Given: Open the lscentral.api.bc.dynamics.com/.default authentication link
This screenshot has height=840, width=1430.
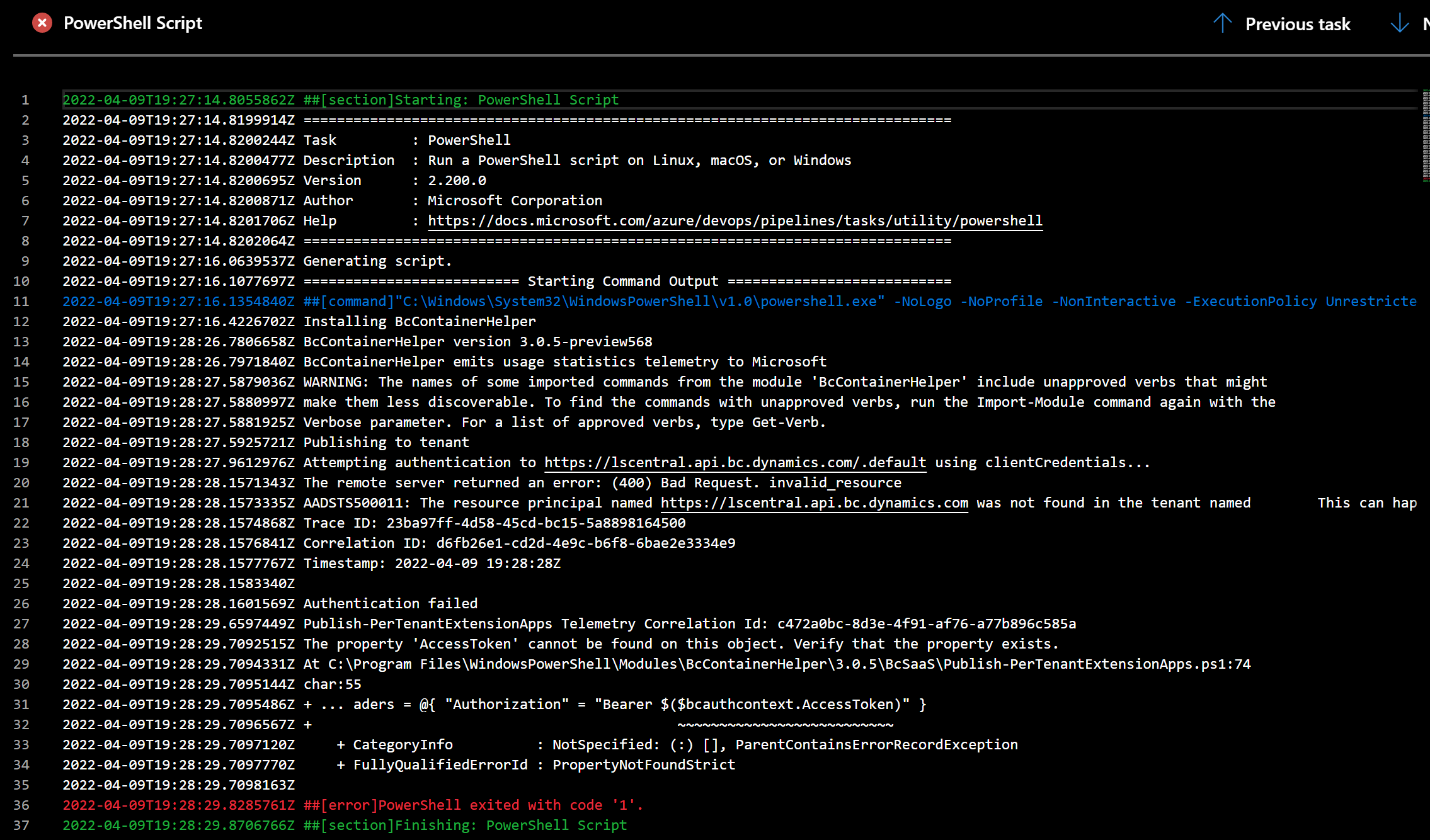Looking at the screenshot, I should pyautogui.click(x=735, y=462).
